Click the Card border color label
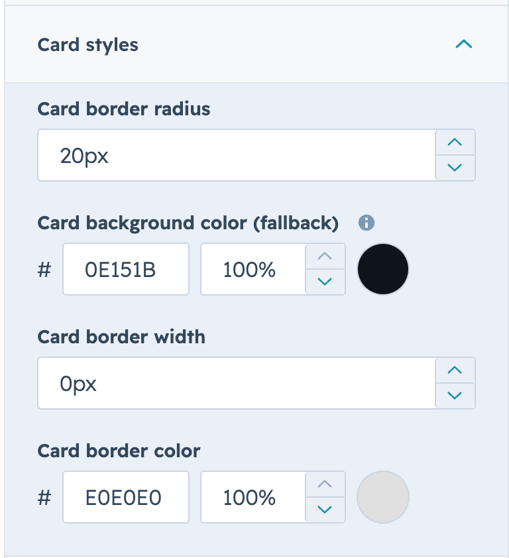Viewport: 509px width, 558px height. click(119, 451)
